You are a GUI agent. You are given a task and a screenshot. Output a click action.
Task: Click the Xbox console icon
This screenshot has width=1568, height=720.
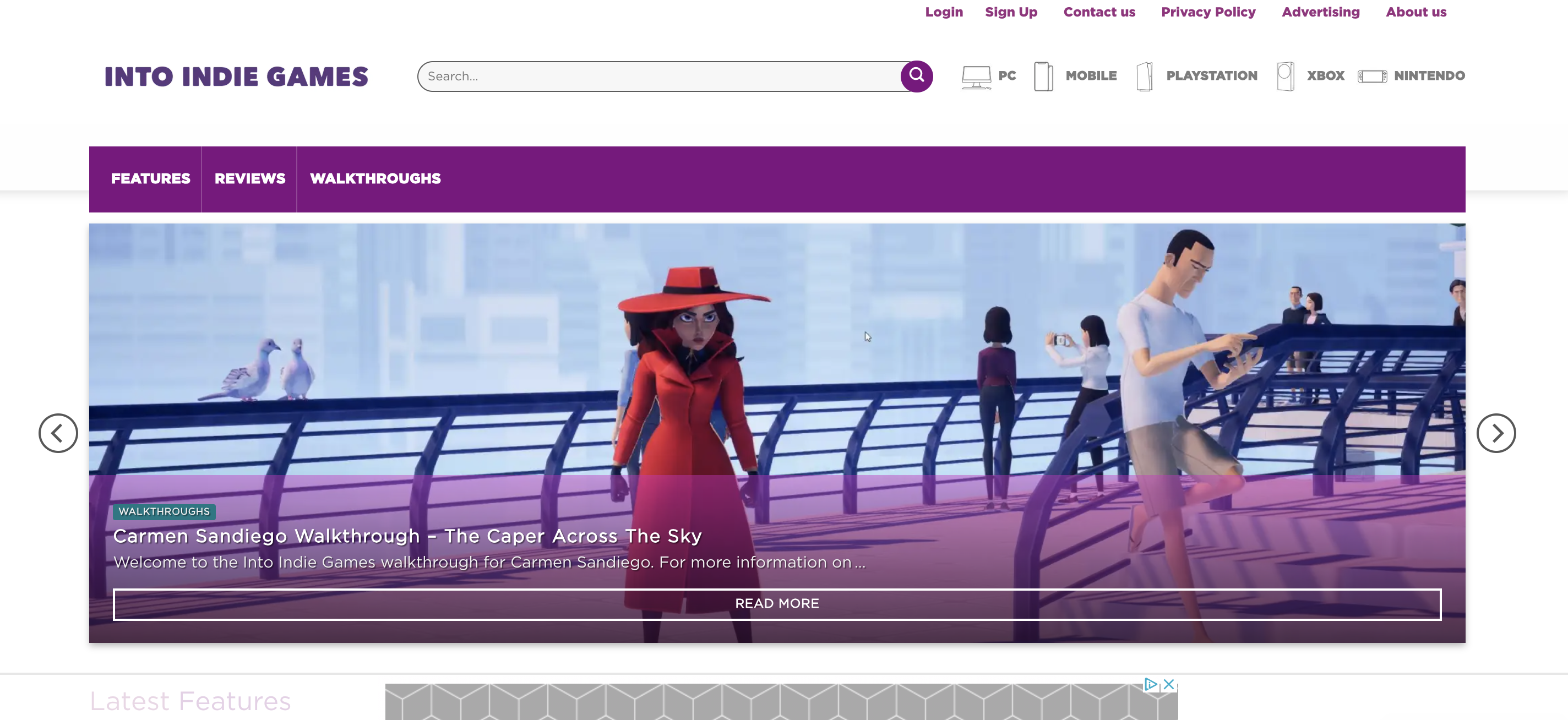[1285, 77]
